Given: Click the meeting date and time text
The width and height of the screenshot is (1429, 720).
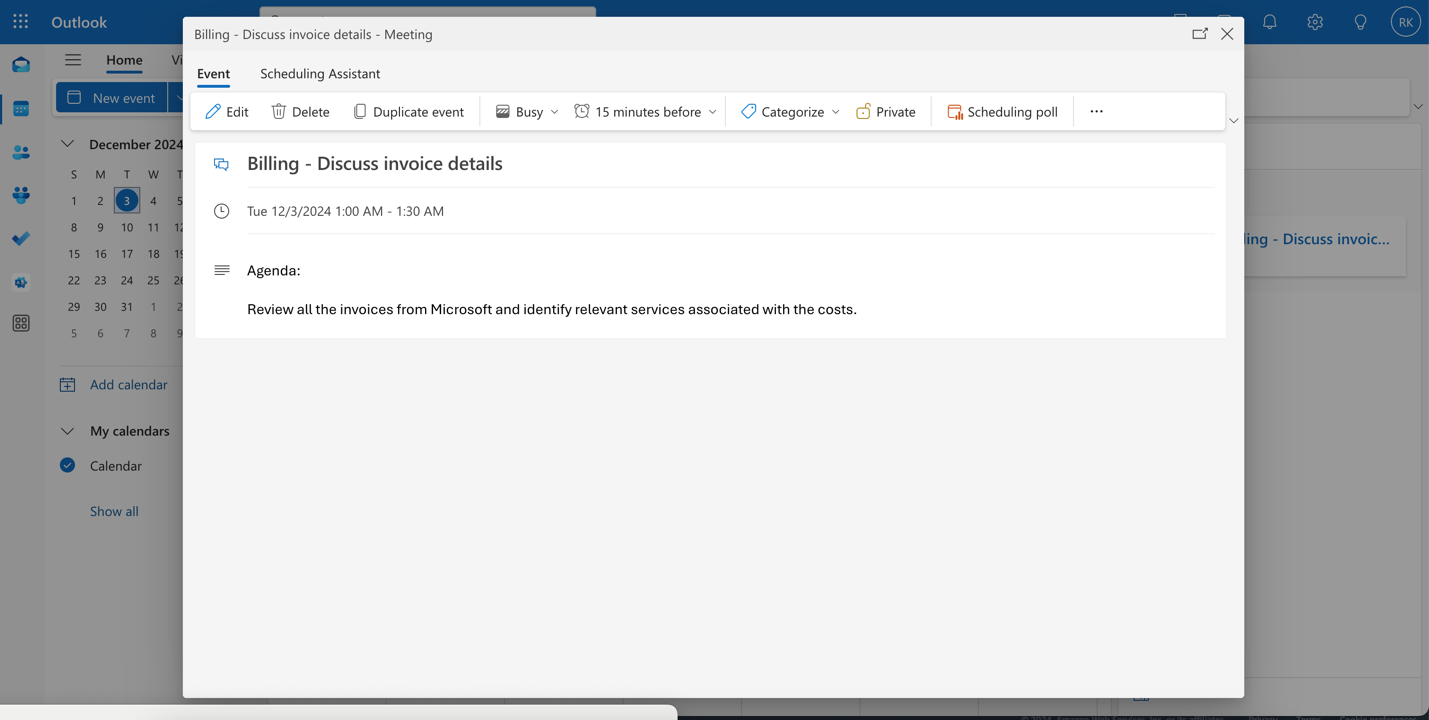Looking at the screenshot, I should tap(345, 211).
